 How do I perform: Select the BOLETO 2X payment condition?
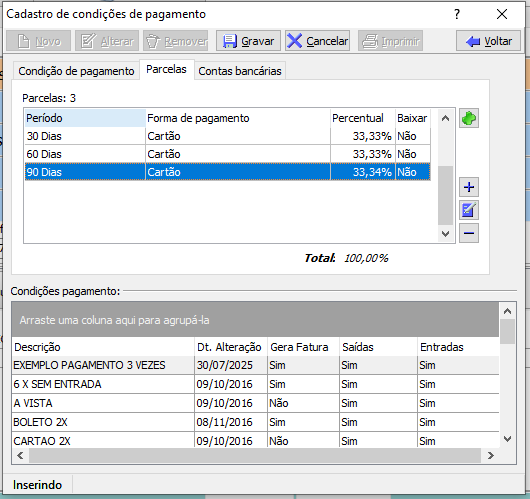tap(255, 422)
